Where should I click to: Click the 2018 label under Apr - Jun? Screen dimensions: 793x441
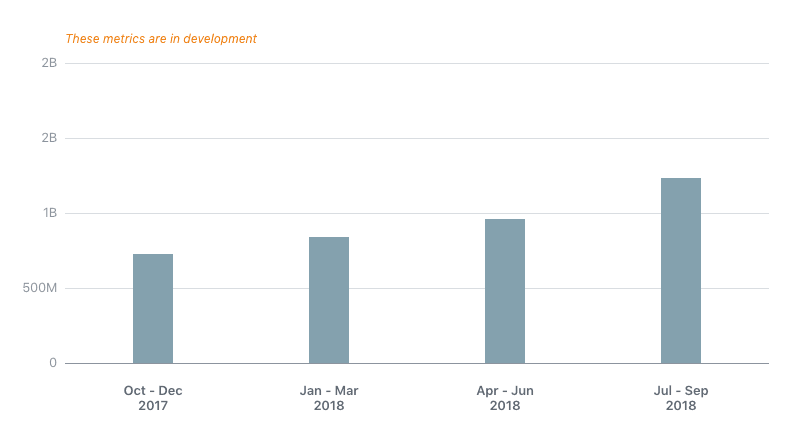pos(505,407)
